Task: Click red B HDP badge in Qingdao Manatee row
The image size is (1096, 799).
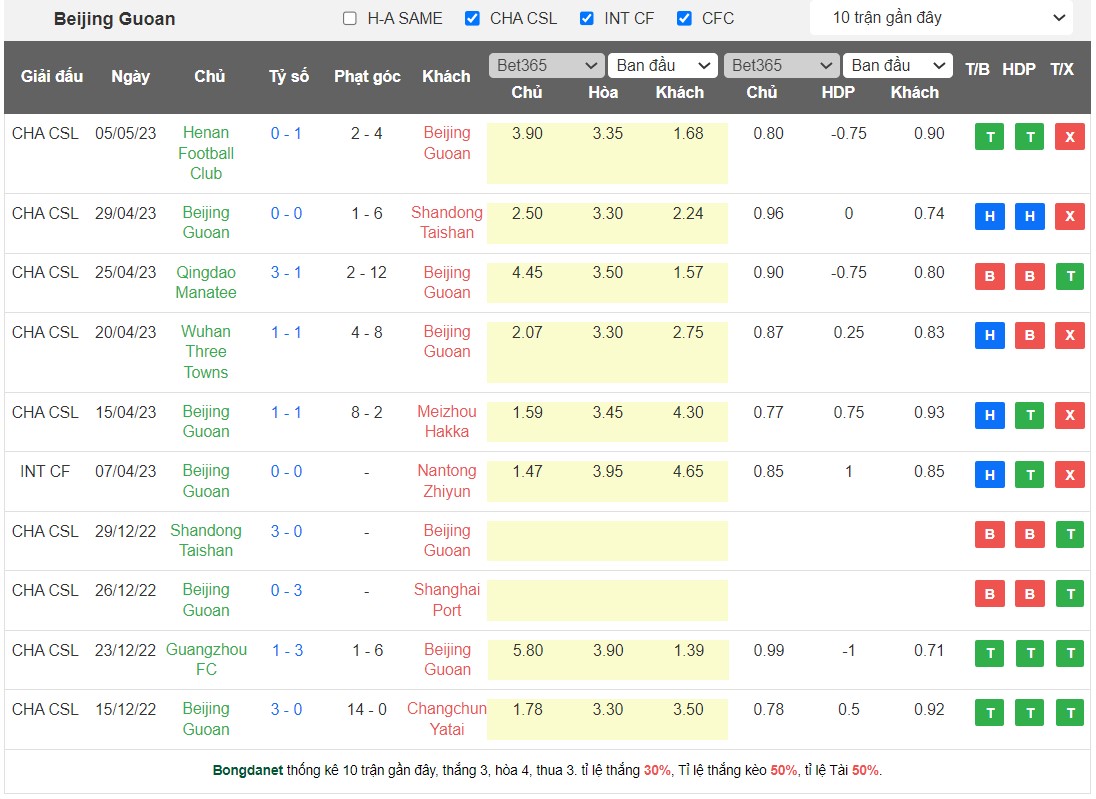Action: pos(1029,277)
